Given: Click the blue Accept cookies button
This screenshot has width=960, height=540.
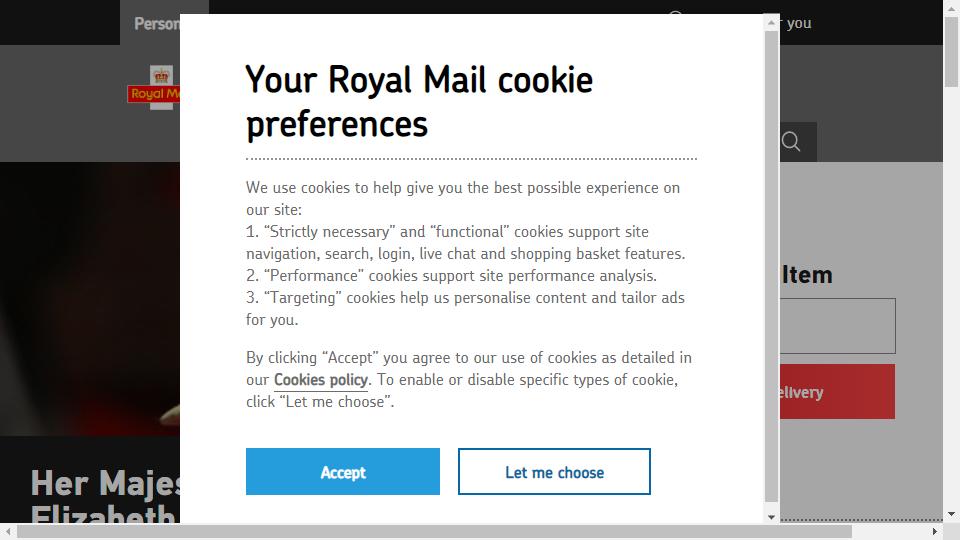Looking at the screenshot, I should pyautogui.click(x=343, y=471).
